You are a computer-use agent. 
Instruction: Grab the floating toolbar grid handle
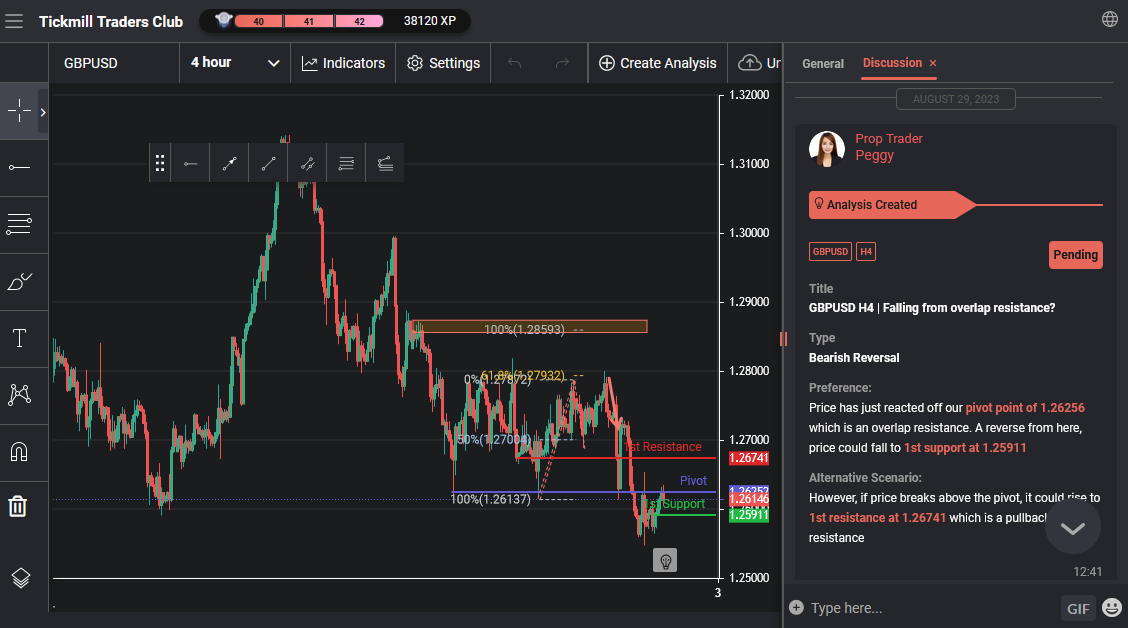tap(160, 163)
